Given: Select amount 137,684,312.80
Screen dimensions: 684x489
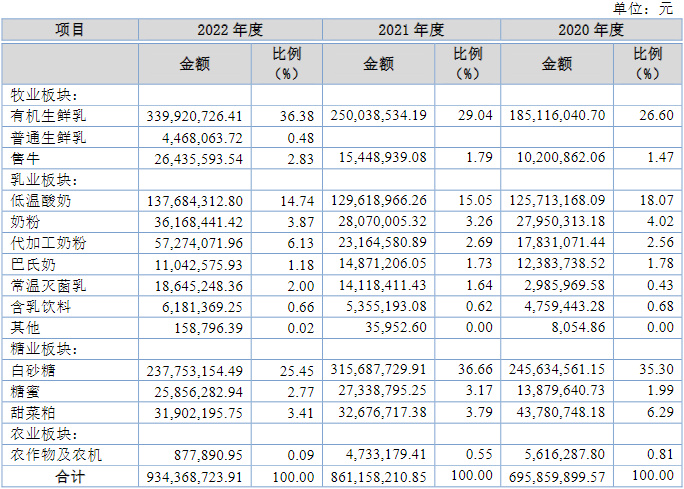Looking at the screenshot, I should pyautogui.click(x=195, y=201).
